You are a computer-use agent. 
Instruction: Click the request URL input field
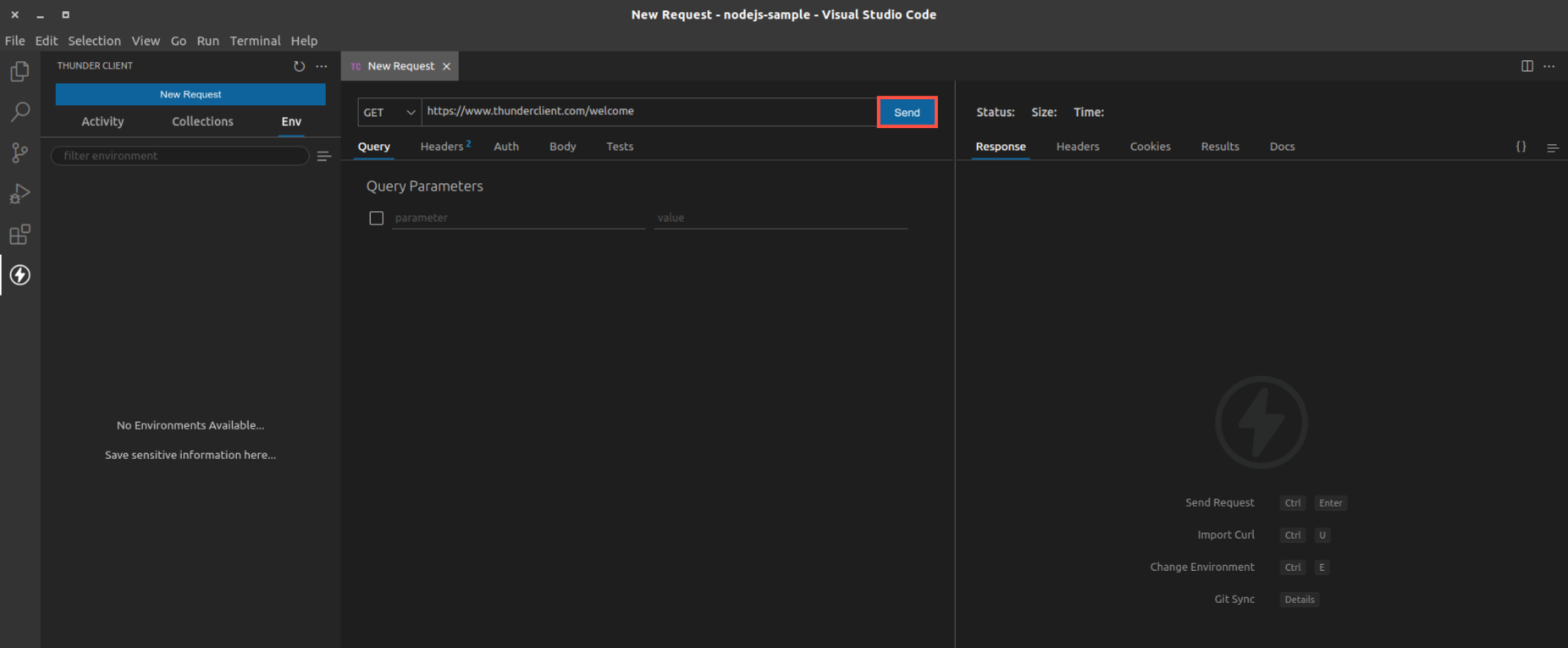pos(649,112)
